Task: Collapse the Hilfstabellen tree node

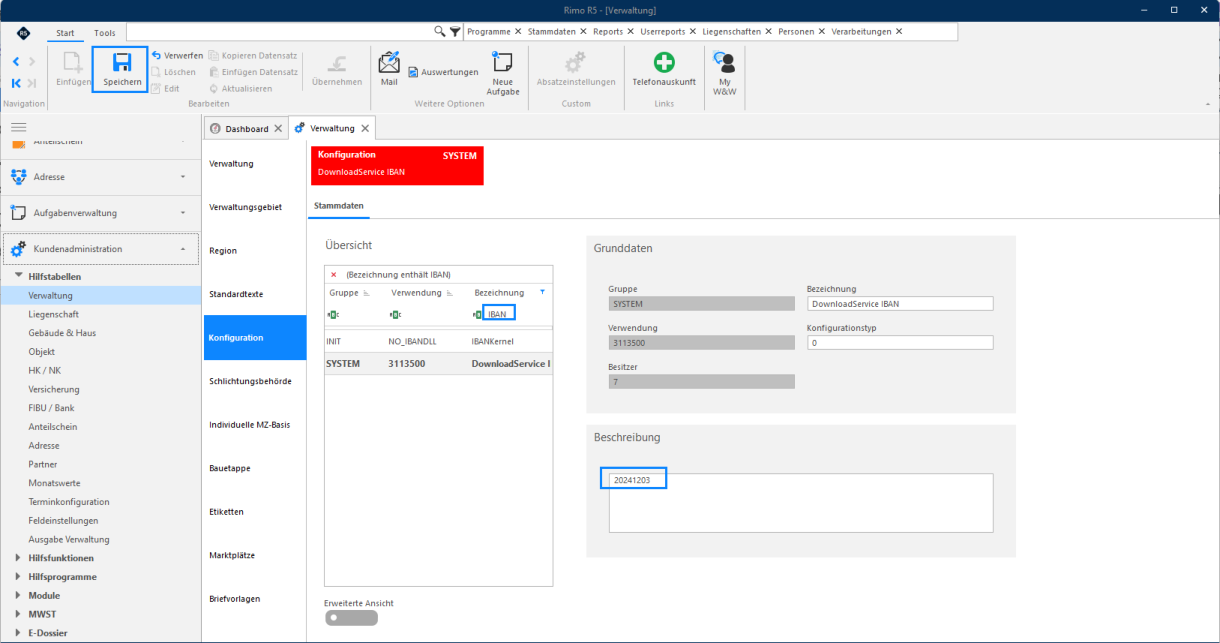Action: [20, 276]
